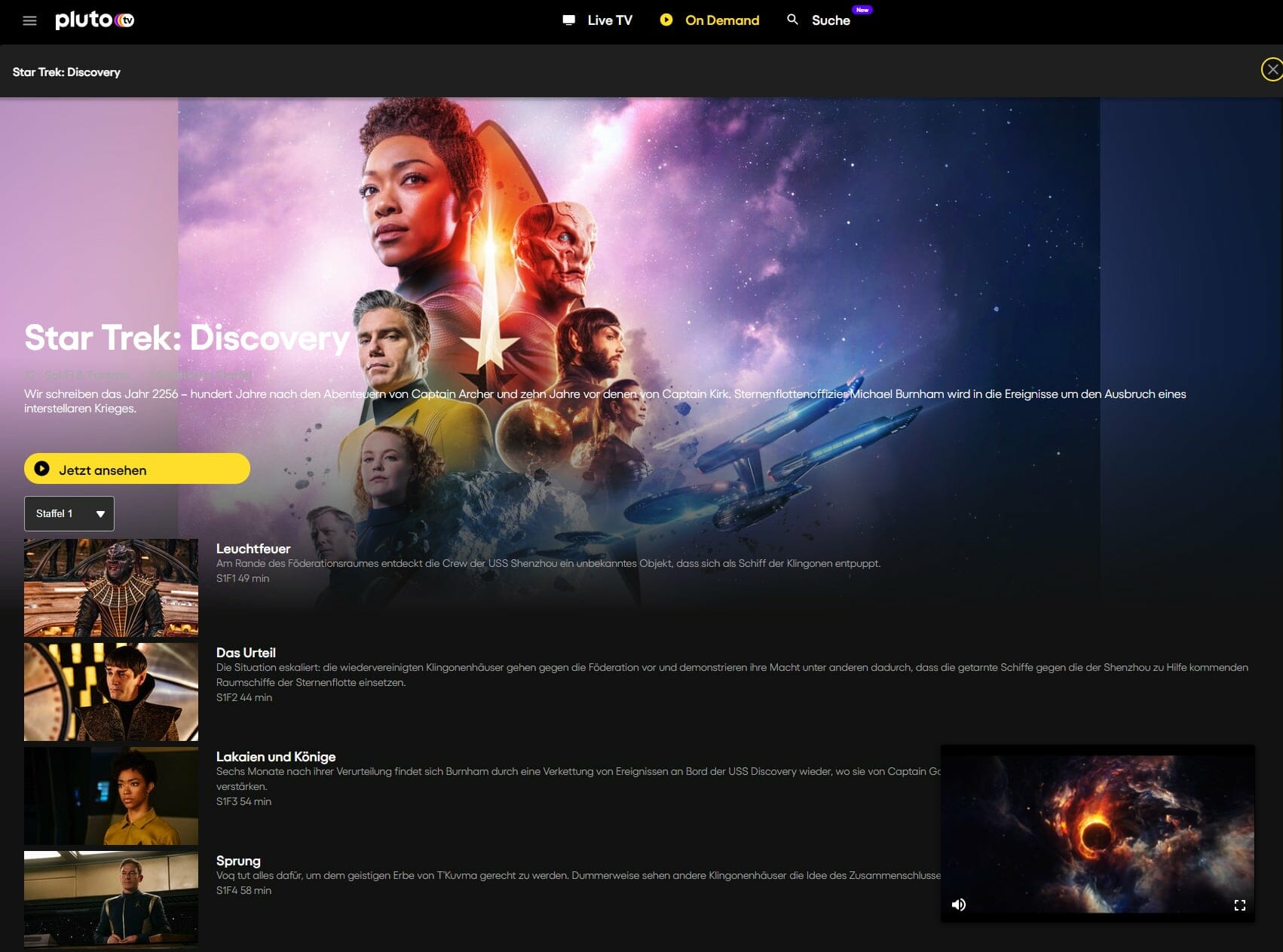Click the On Demand play icon
The width and height of the screenshot is (1283, 952).
click(666, 20)
